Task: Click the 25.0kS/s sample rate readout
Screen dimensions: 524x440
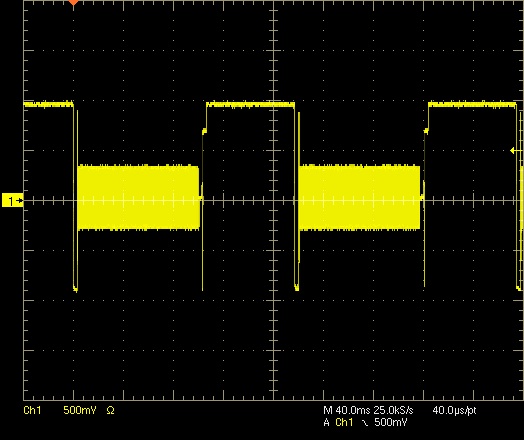Action: [x=393, y=410]
